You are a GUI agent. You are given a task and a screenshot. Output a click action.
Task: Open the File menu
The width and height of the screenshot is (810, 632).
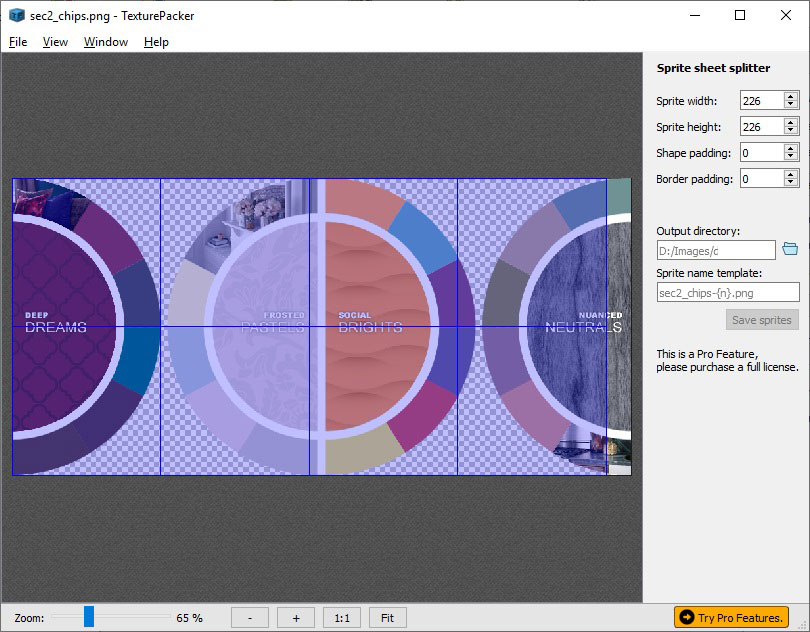coord(18,42)
